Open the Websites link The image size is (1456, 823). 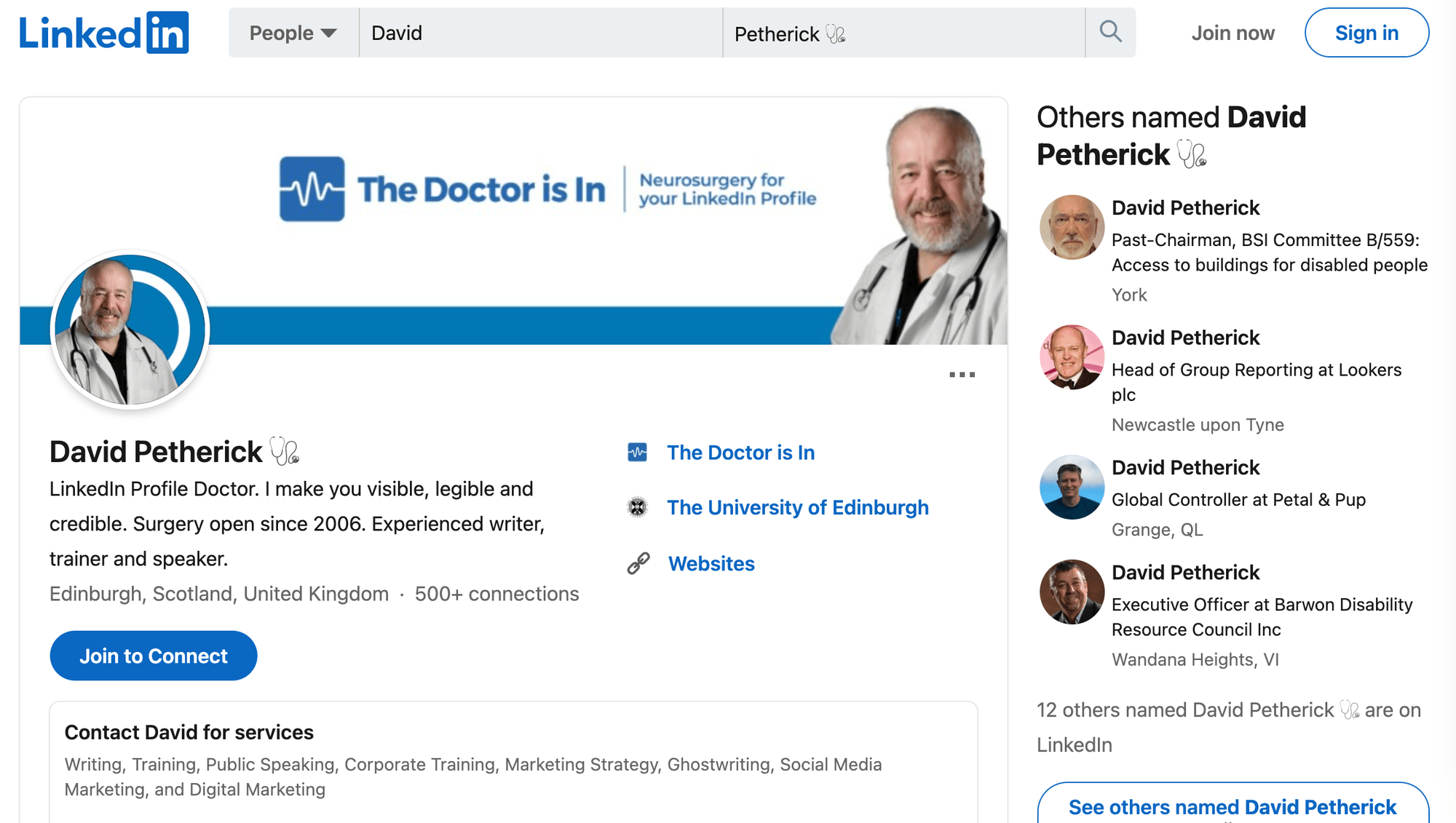click(x=711, y=564)
